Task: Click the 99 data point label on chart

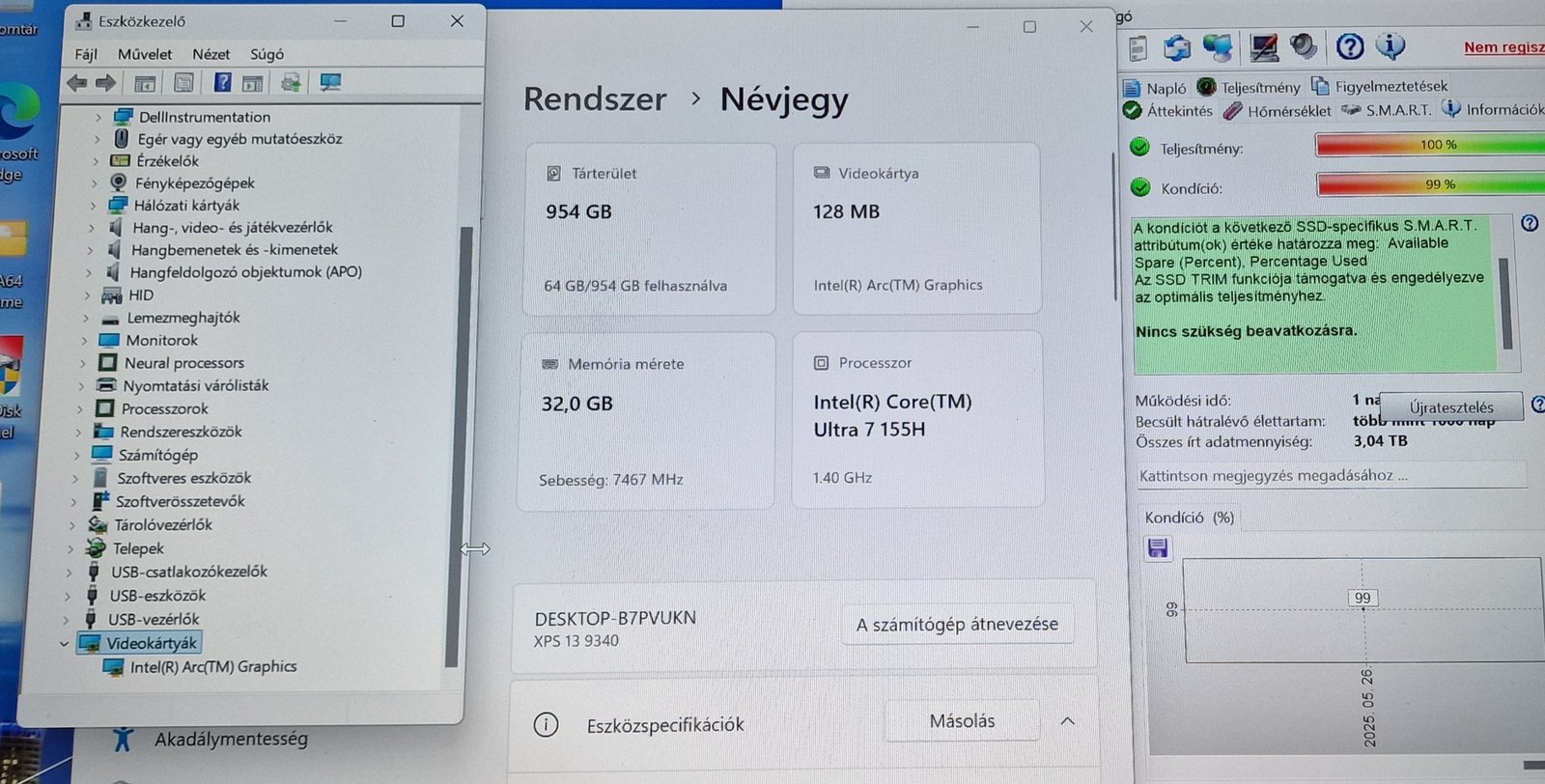Action: click(1362, 598)
